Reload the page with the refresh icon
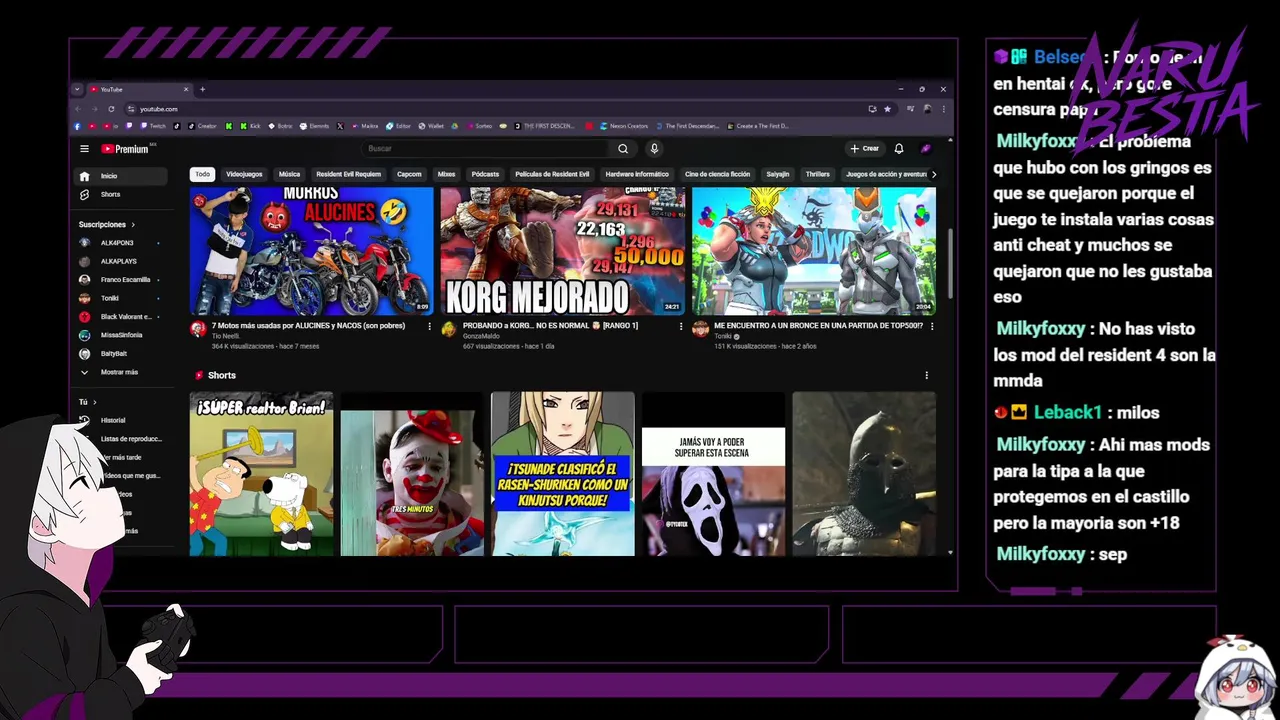This screenshot has width=1280, height=720. (x=111, y=109)
